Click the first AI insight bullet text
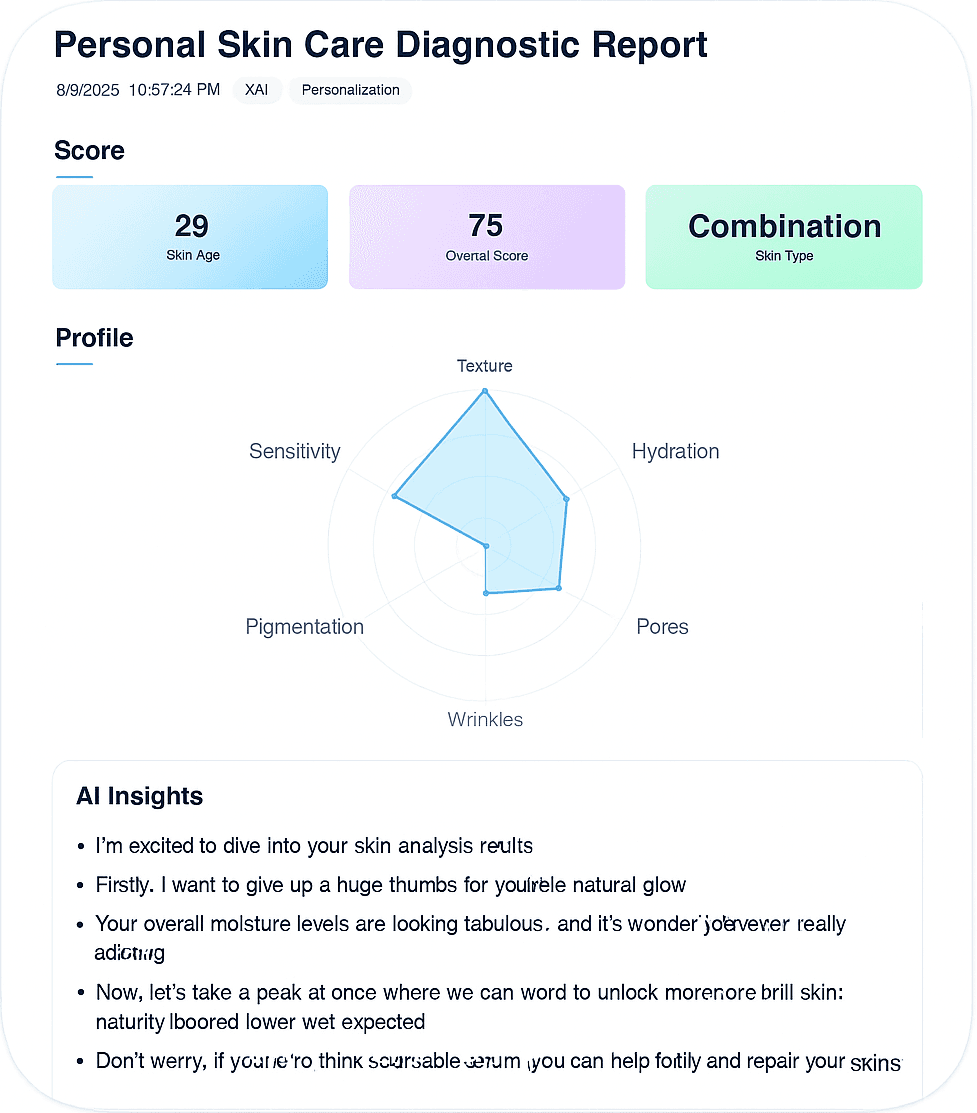Viewport: 977px width, 1113px height. click(x=315, y=846)
